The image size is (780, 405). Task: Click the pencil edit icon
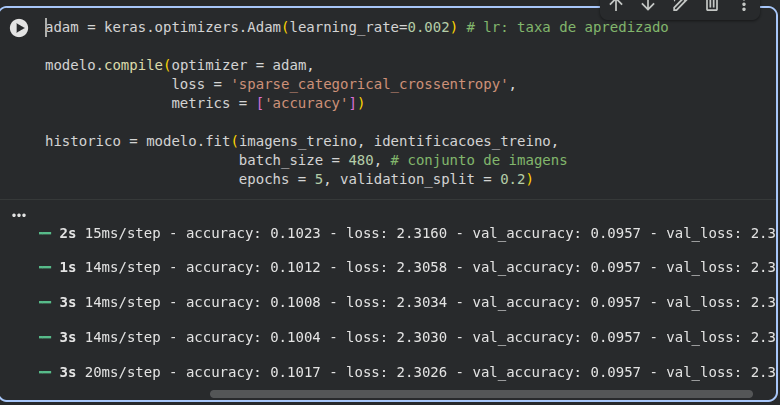tap(680, 5)
